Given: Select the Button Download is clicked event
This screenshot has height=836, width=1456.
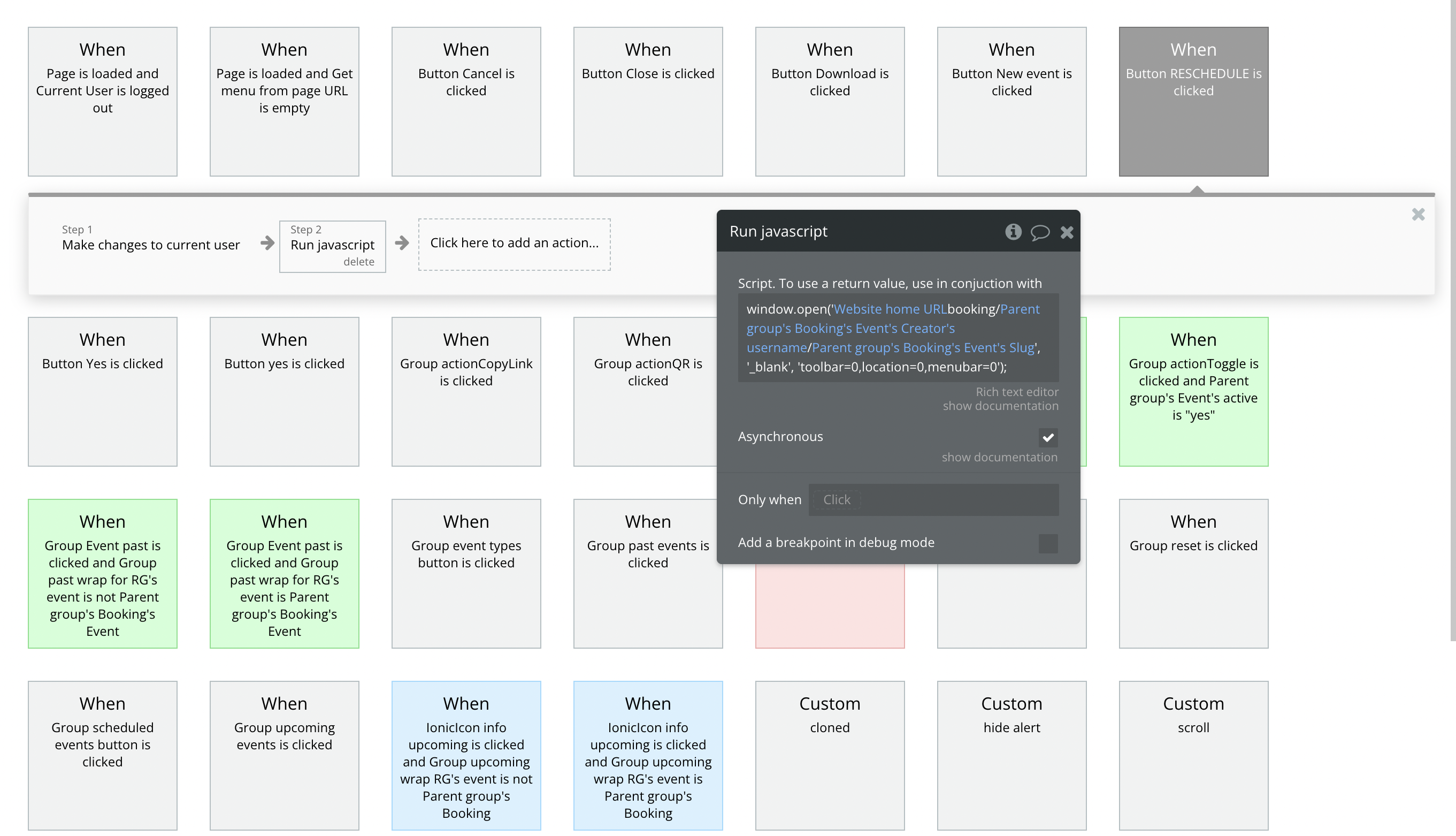Looking at the screenshot, I should tap(830, 102).
